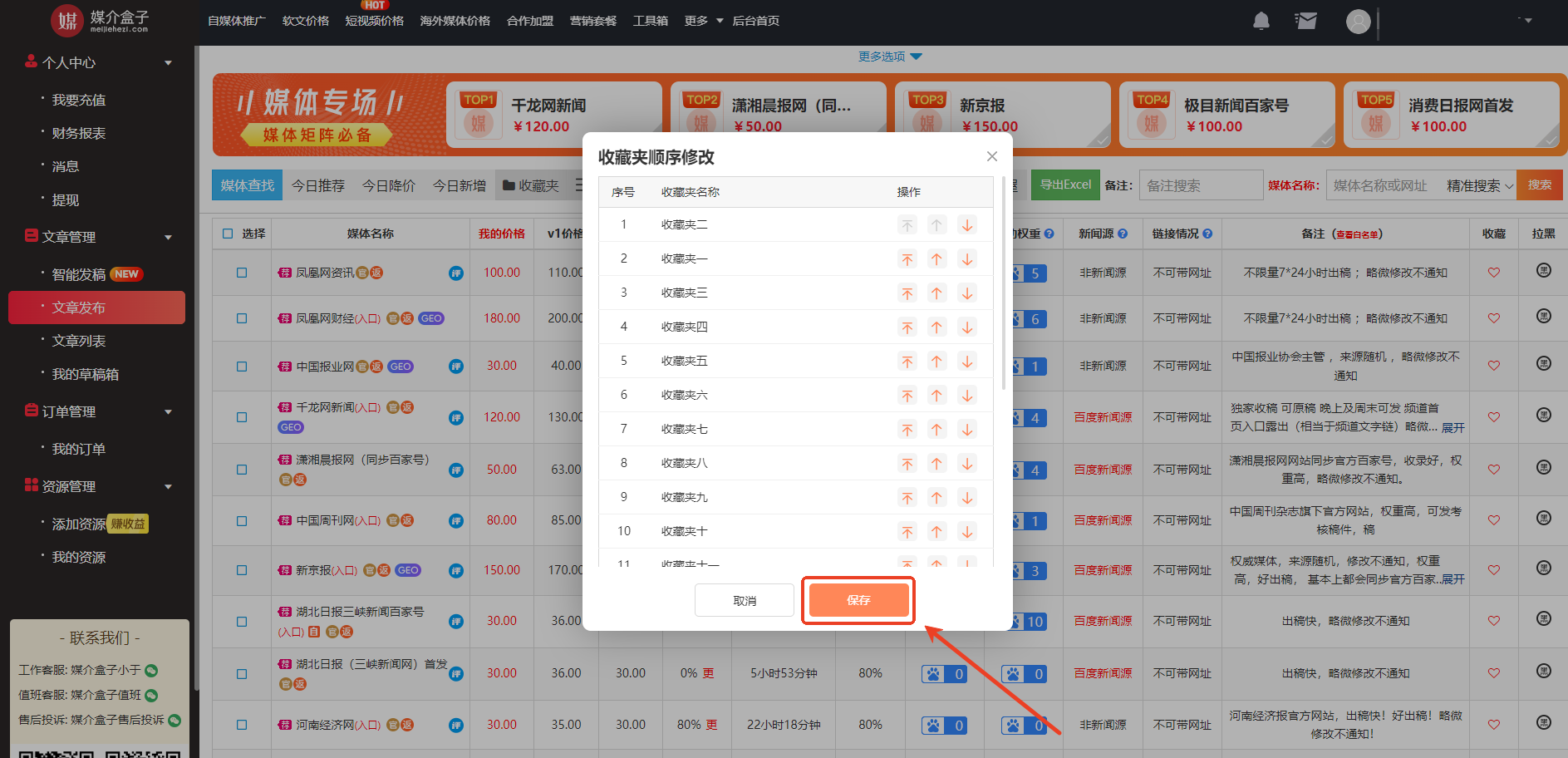
Task: Move 收藏夹五 up one position
Action: (936, 362)
